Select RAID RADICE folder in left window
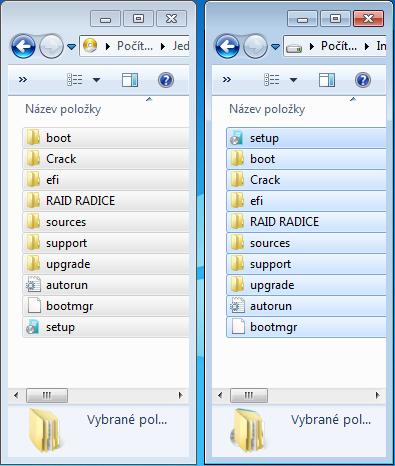The width and height of the screenshot is (395, 466). (106, 201)
